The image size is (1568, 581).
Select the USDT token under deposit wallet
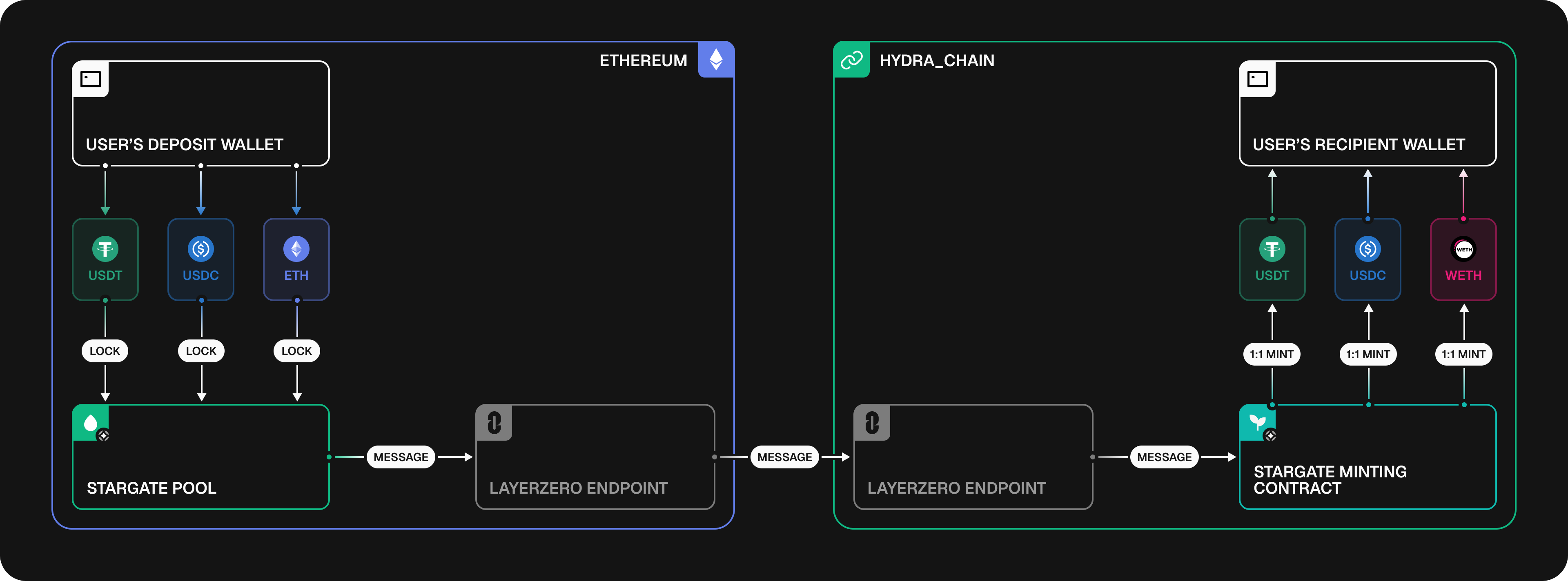[x=105, y=259]
